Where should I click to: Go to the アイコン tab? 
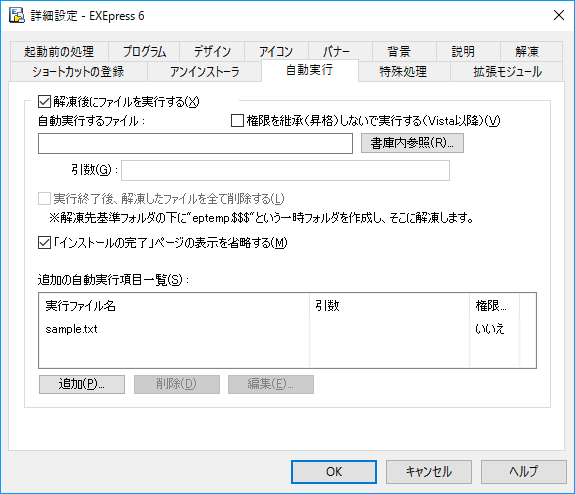coord(276,52)
